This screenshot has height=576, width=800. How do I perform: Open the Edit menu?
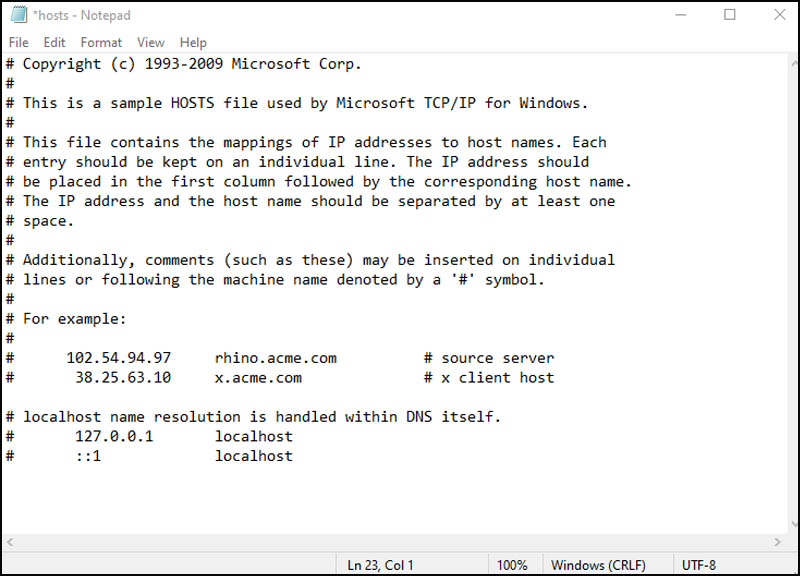coord(54,42)
